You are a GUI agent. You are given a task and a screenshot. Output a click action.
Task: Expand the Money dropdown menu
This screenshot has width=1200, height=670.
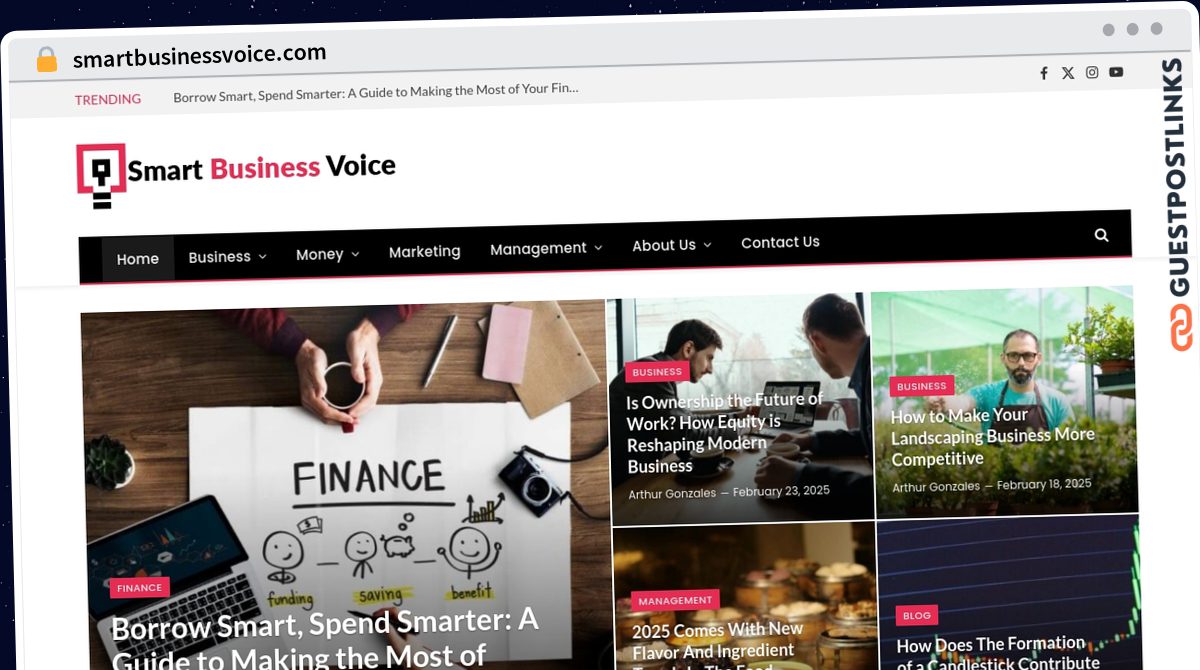coord(327,255)
